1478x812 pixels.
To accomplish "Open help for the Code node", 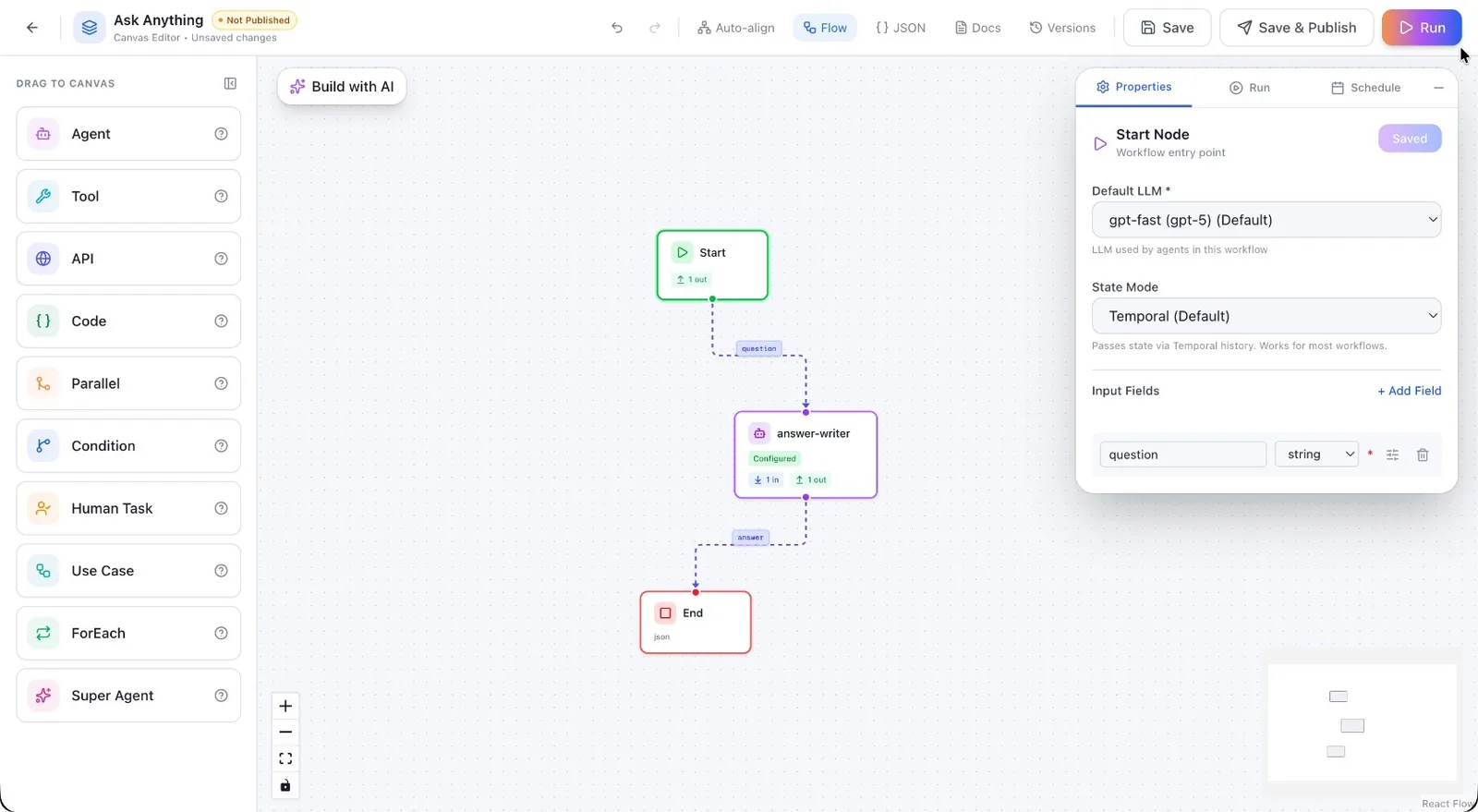I will tap(221, 321).
